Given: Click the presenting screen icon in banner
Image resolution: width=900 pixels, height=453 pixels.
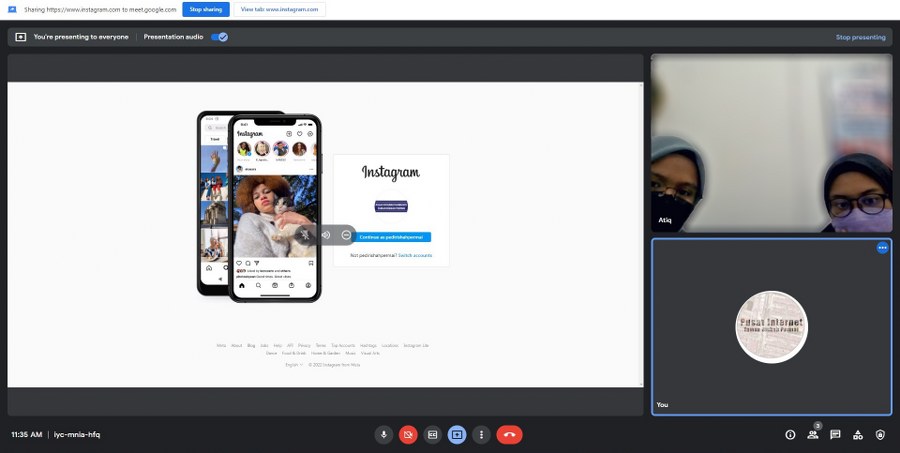Looking at the screenshot, I should tap(21, 37).
